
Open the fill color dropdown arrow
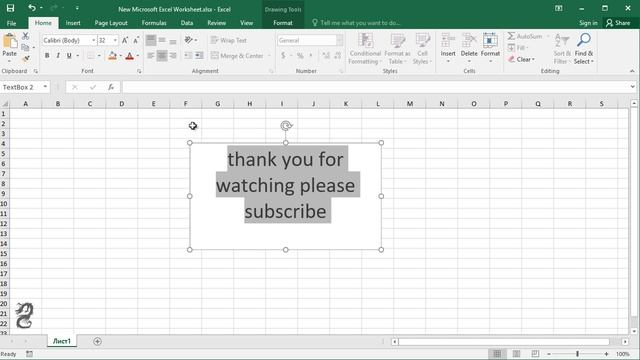tap(120, 56)
